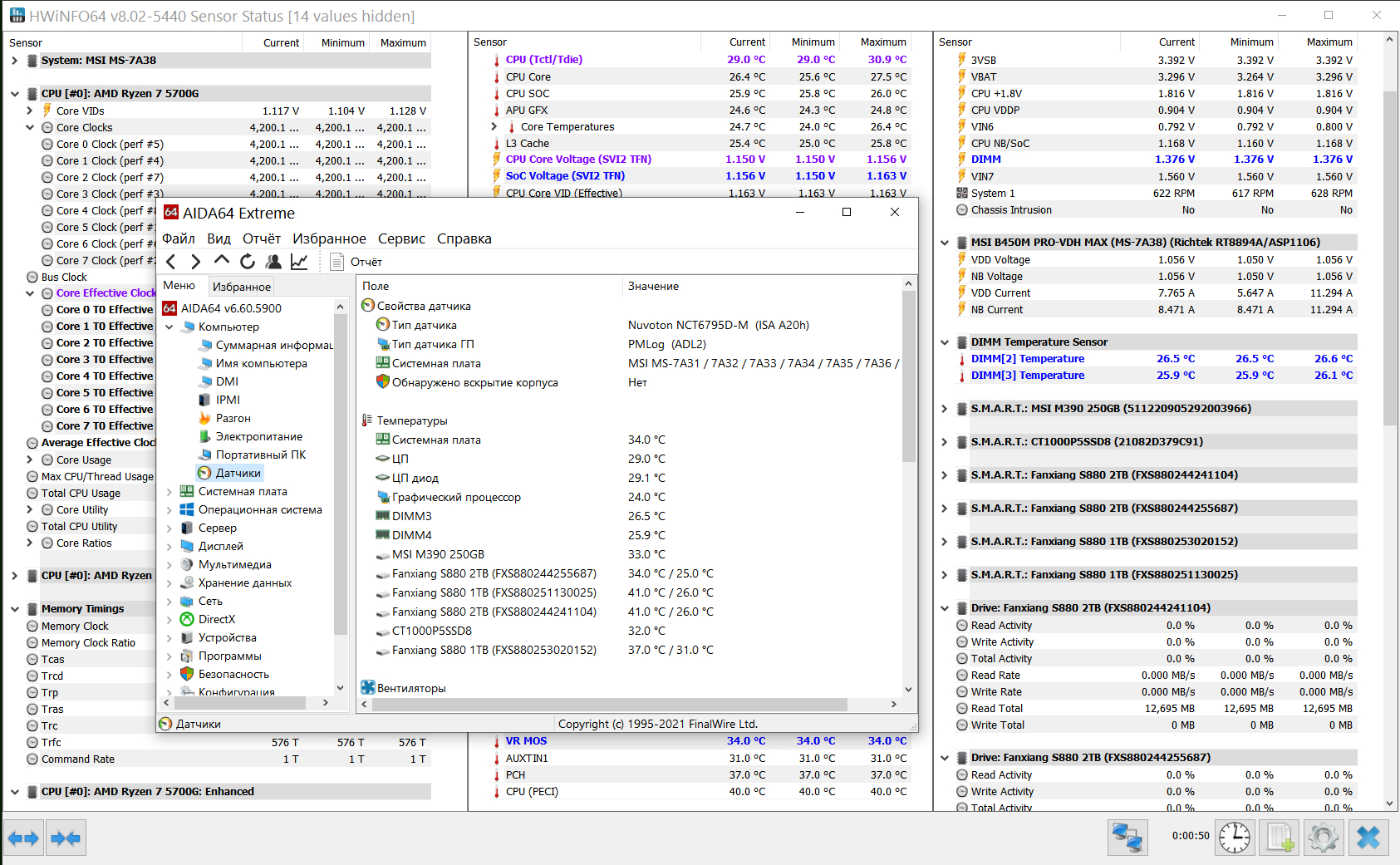
Task: Start HWiNFO sensor logging to file
Action: 1280,838
